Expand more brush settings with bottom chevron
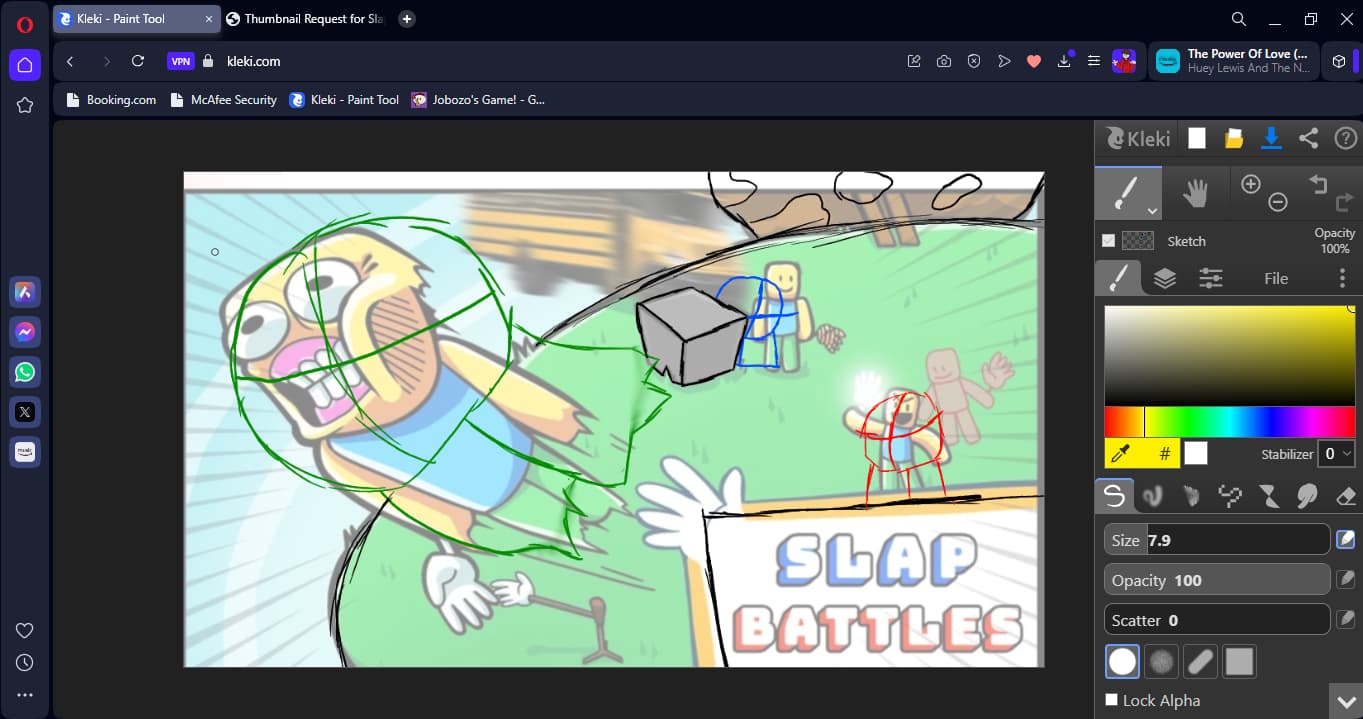The height and width of the screenshot is (719, 1363). pos(1343,700)
